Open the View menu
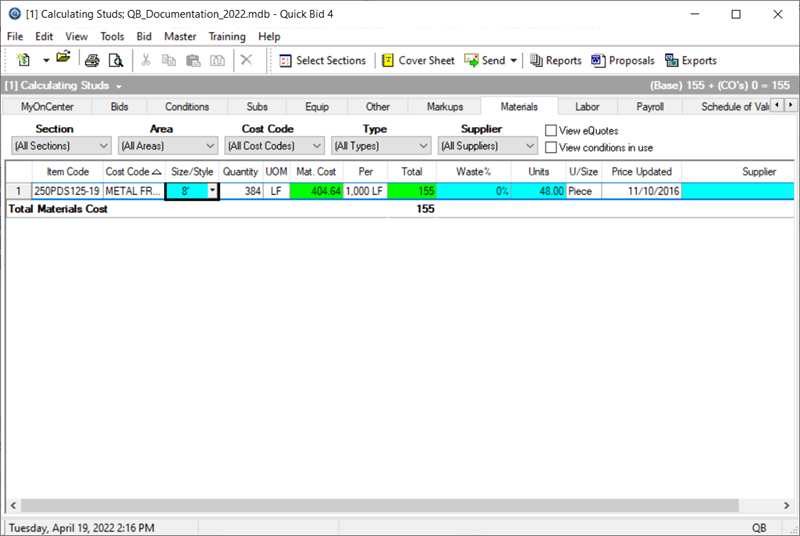Screen dimensions: 800x536 coord(76,37)
